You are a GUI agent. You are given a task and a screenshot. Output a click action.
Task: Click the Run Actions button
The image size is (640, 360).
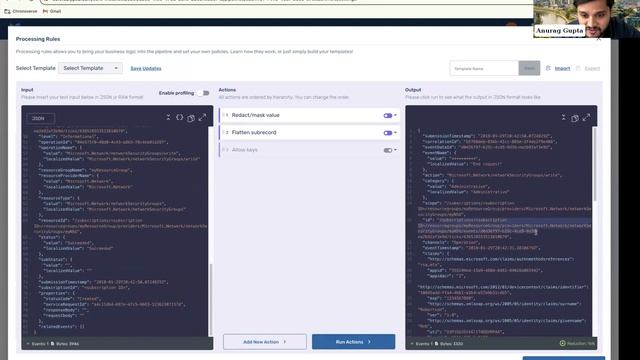(353, 342)
